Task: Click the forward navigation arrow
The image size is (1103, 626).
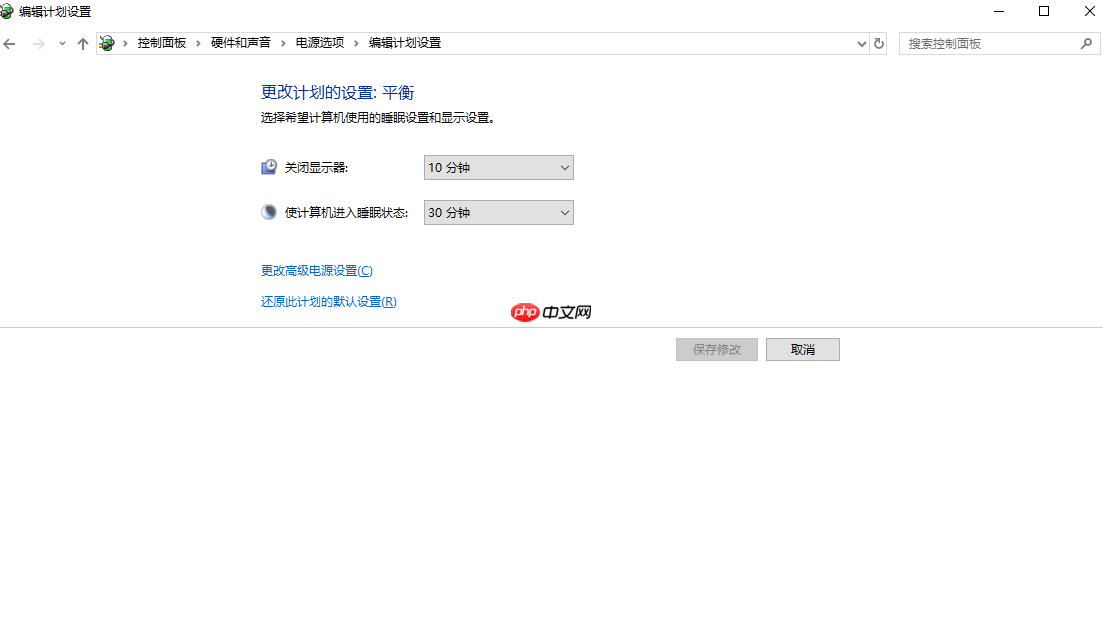Action: pos(38,43)
